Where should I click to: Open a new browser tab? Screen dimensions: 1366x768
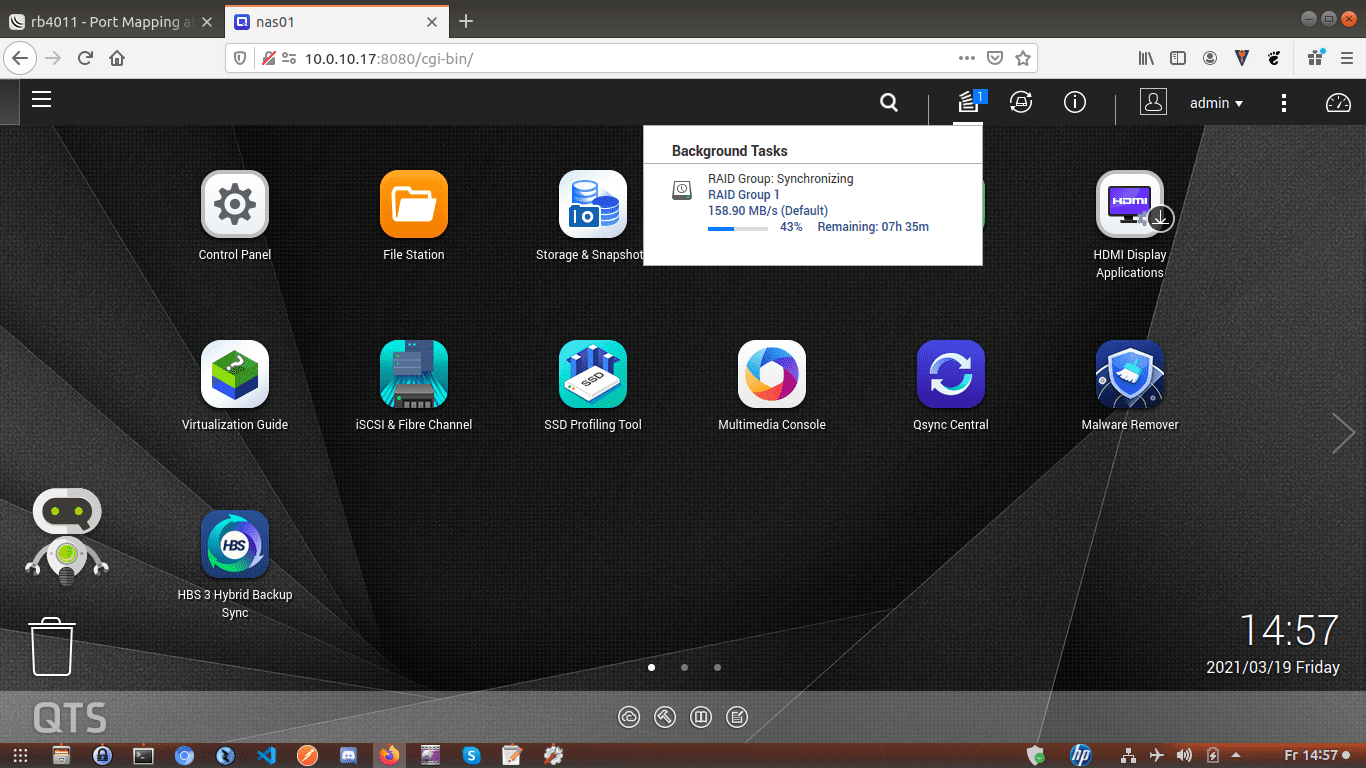(x=466, y=22)
